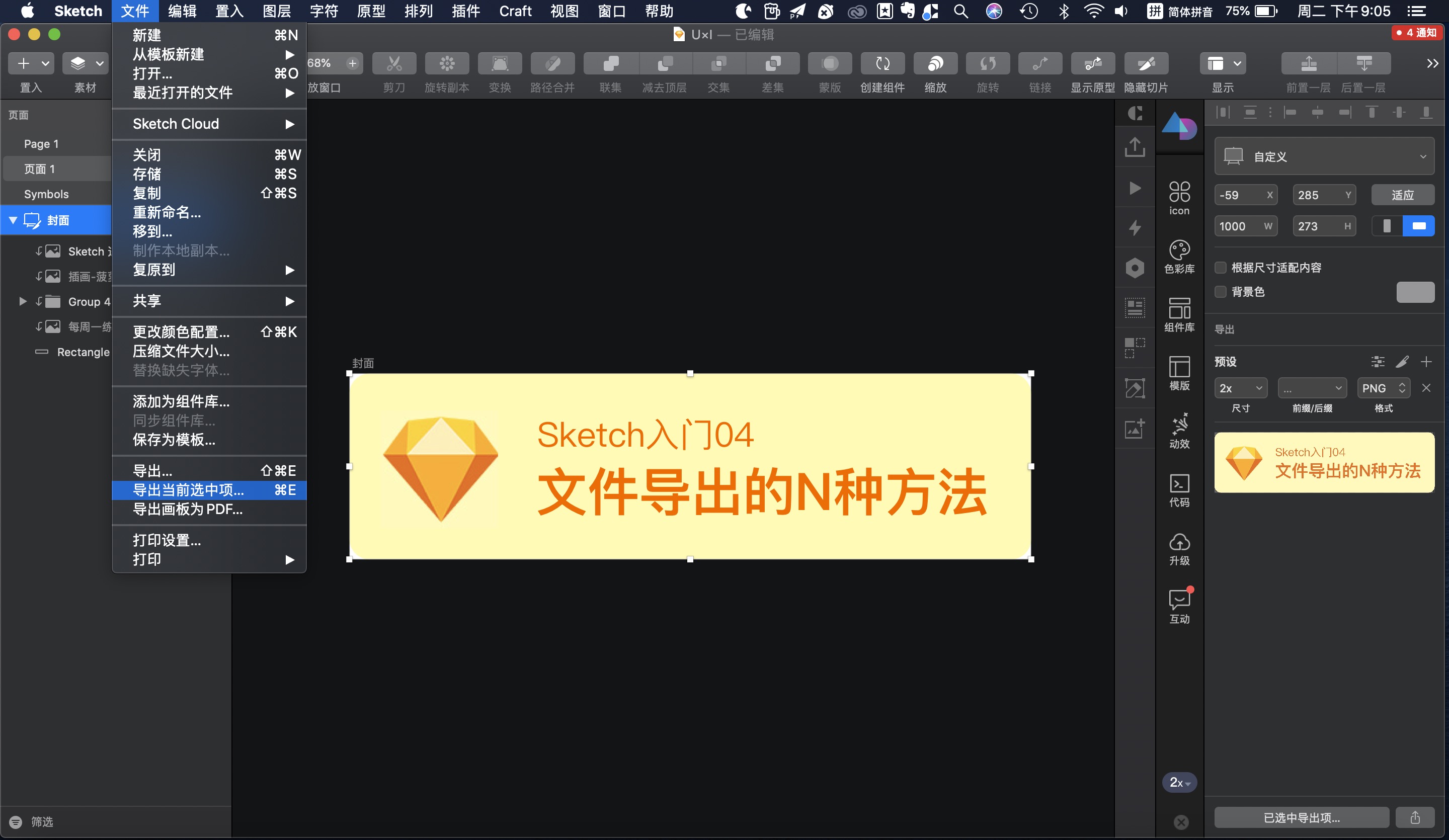Open the interaction (互动) chat icon

pos(1179,607)
